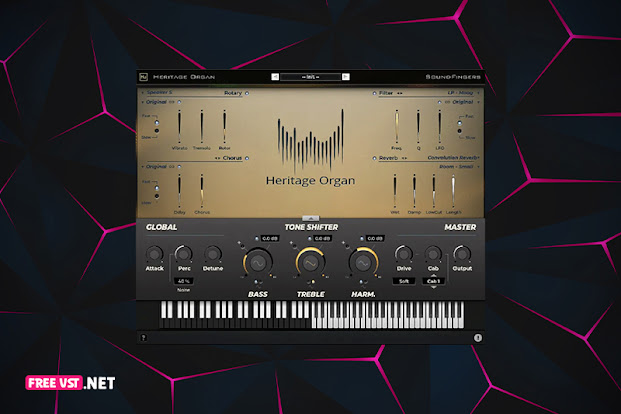
Task: Toggle the Harm. gain LED button
Action: point(362,238)
